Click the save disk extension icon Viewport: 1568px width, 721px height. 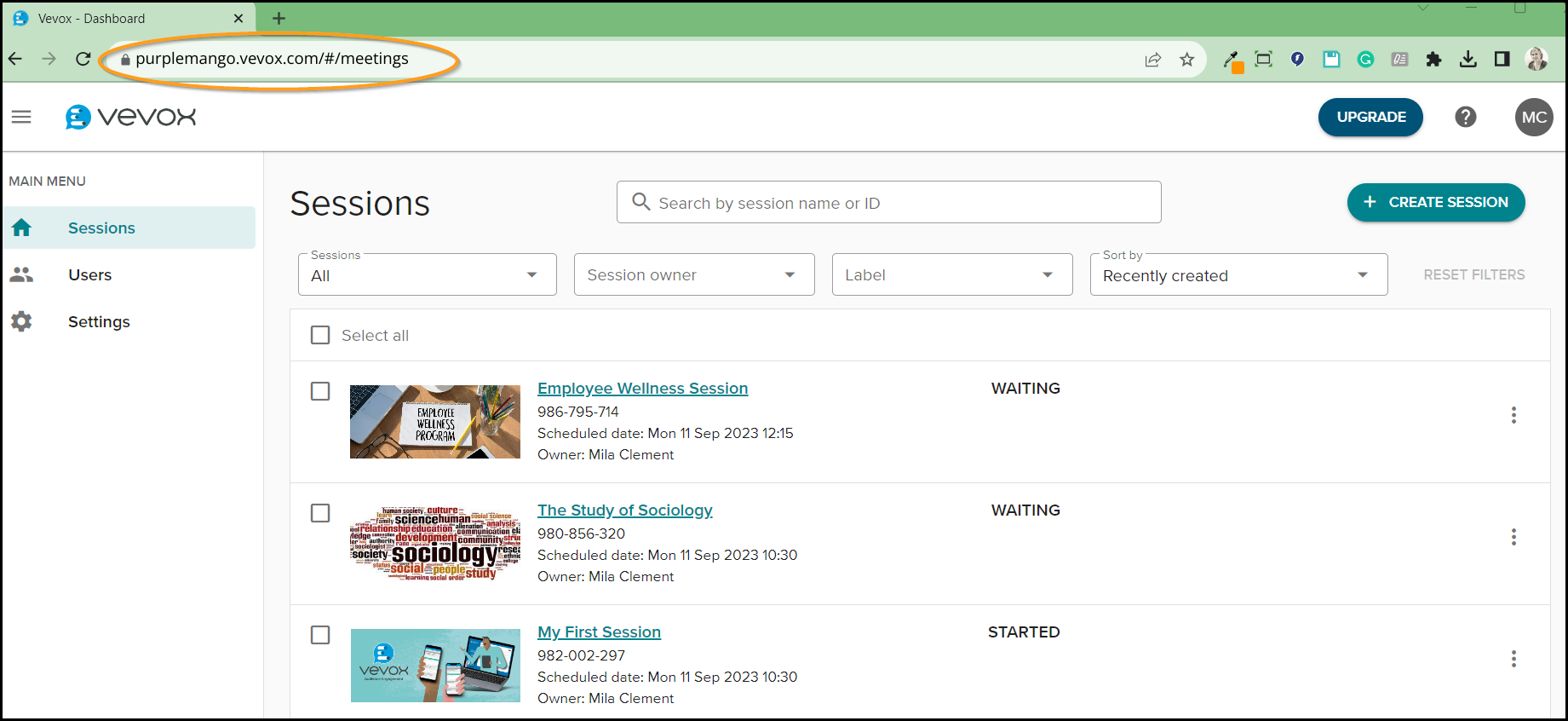pos(1331,59)
